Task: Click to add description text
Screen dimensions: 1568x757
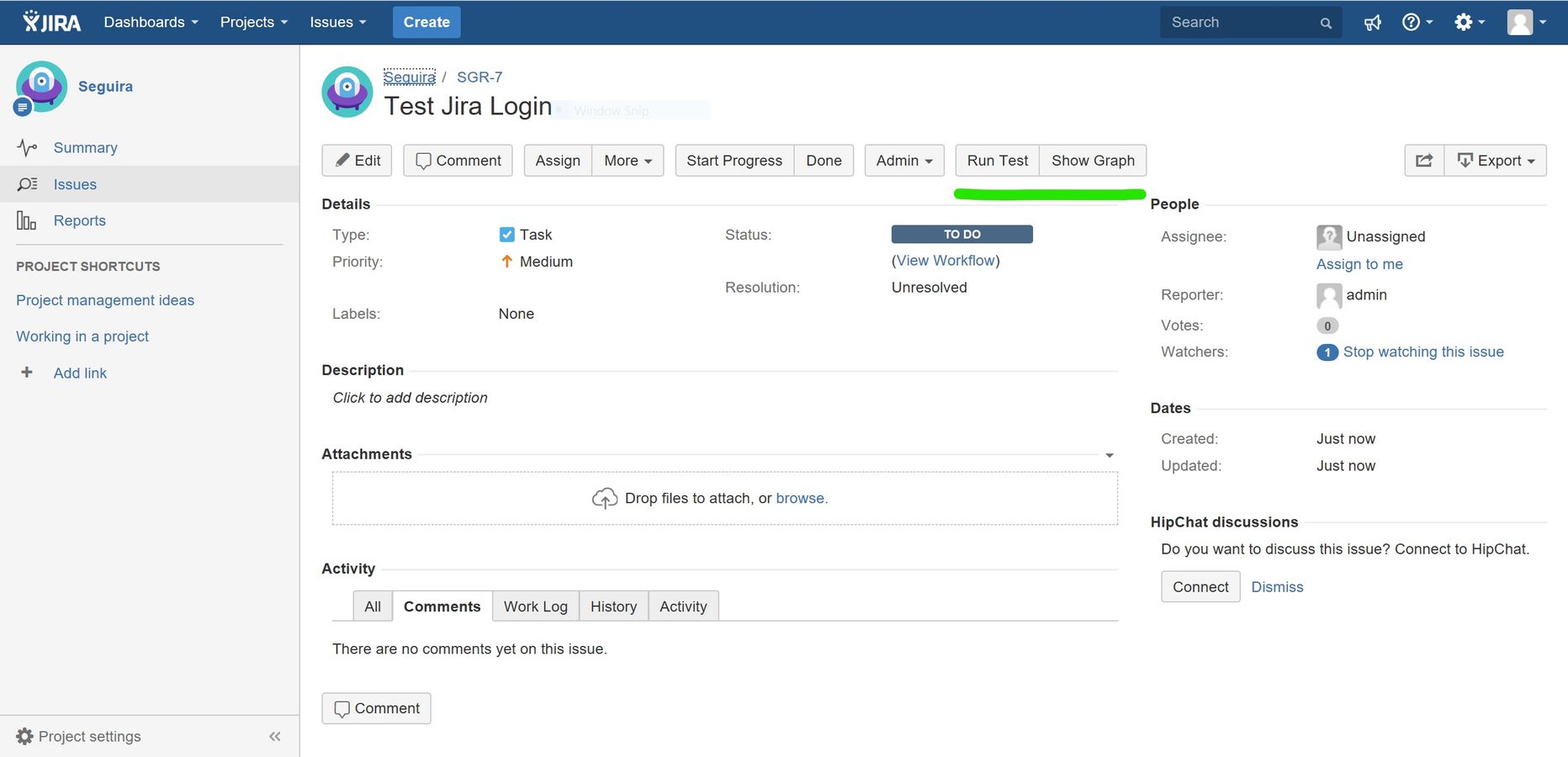Action: [x=410, y=398]
